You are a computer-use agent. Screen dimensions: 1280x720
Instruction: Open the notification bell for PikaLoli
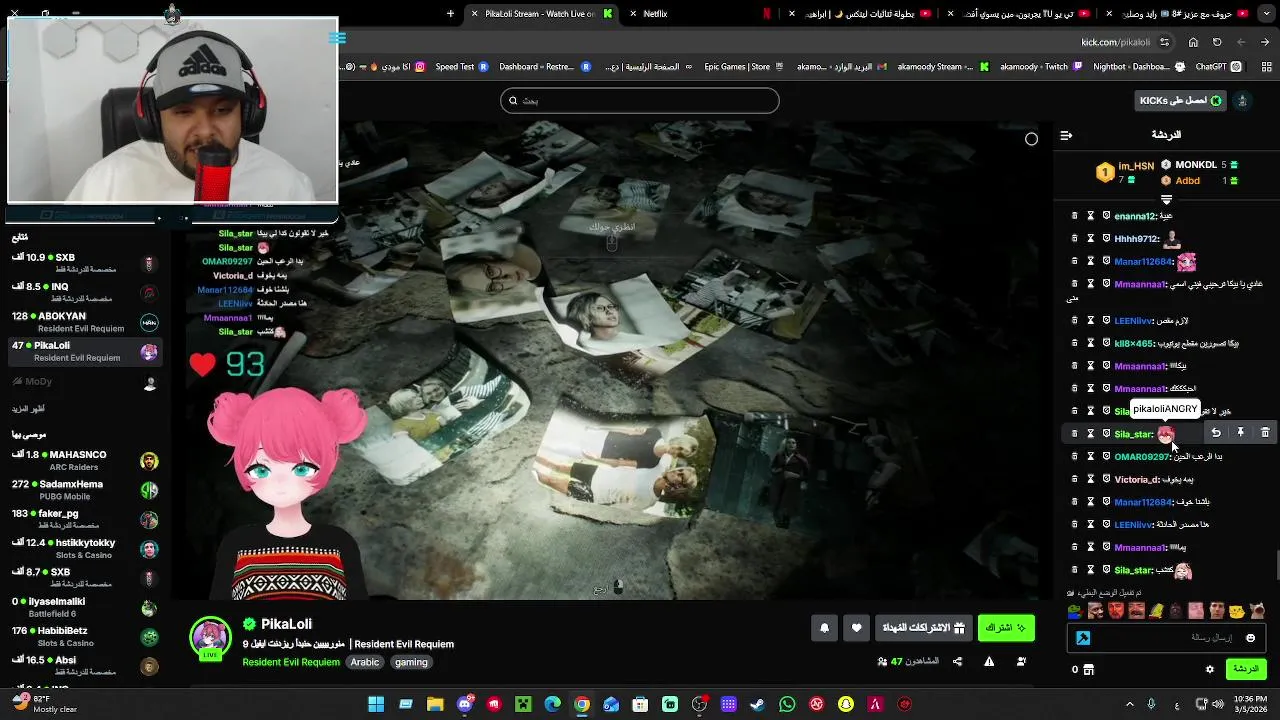click(x=825, y=628)
